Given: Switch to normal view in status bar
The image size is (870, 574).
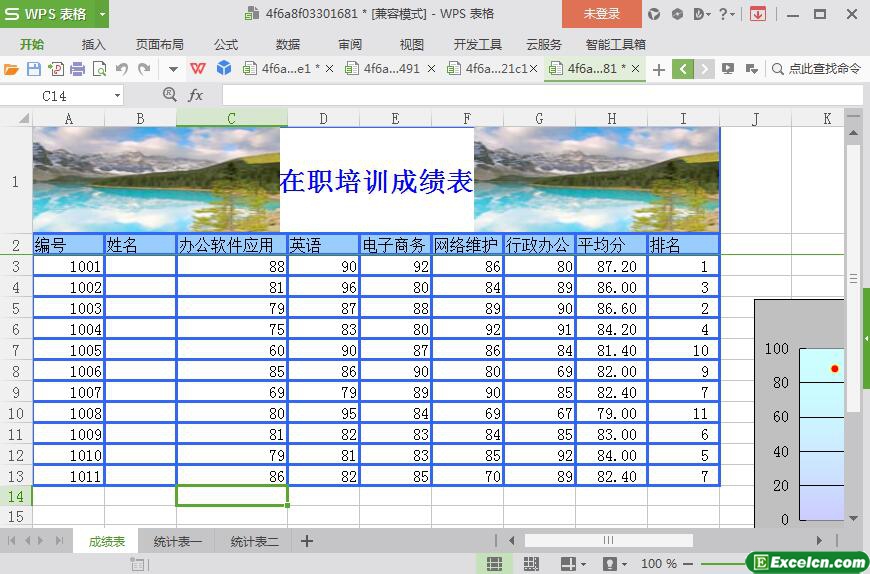Looking at the screenshot, I should (x=494, y=564).
